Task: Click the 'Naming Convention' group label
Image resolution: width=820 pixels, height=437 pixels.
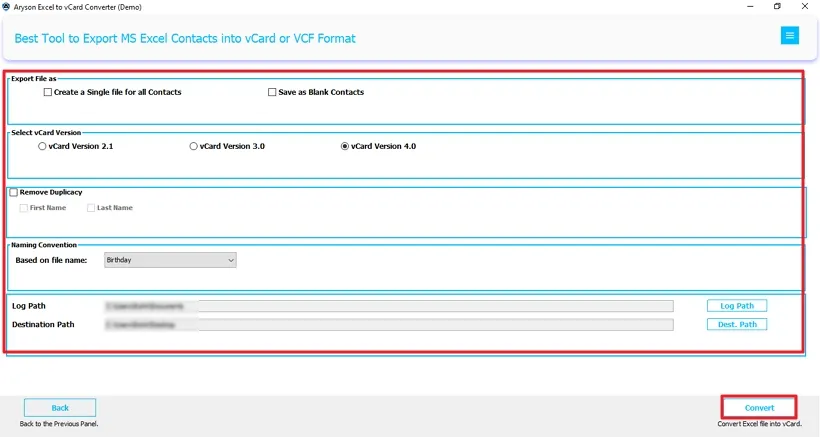Action: pyautogui.click(x=44, y=245)
